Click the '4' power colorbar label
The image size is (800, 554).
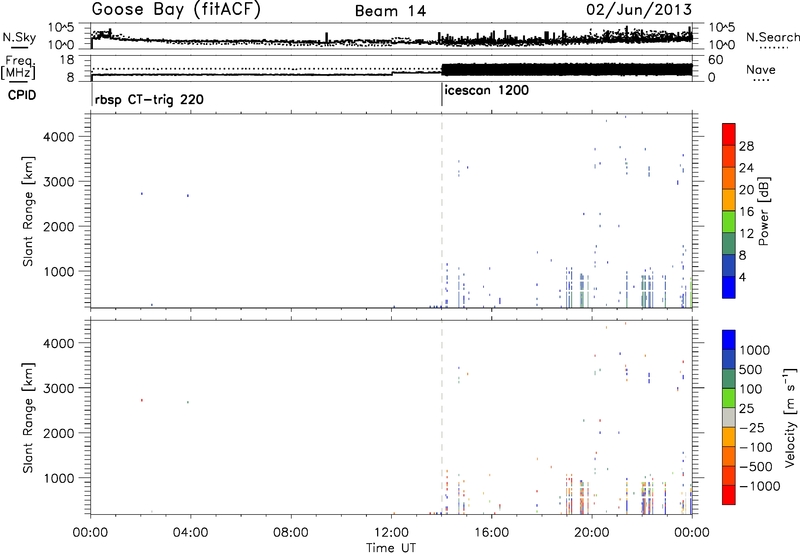click(x=743, y=277)
